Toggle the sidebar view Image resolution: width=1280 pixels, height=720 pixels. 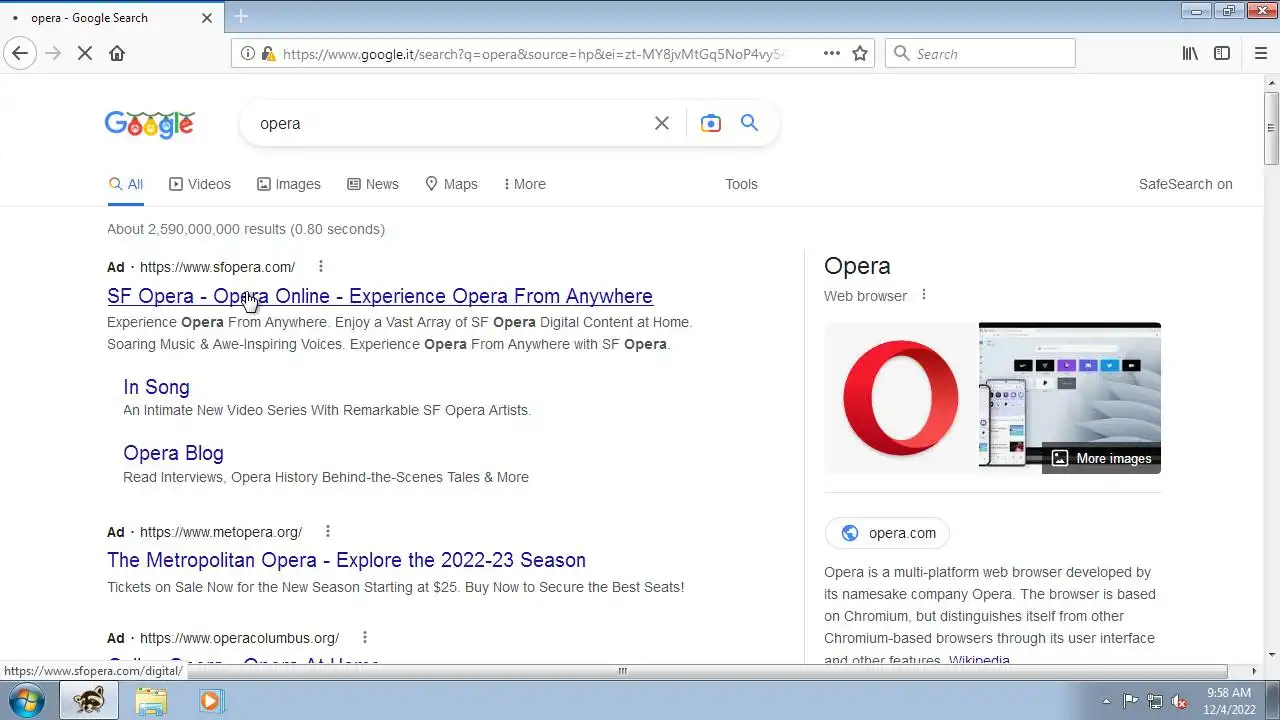(x=1222, y=54)
